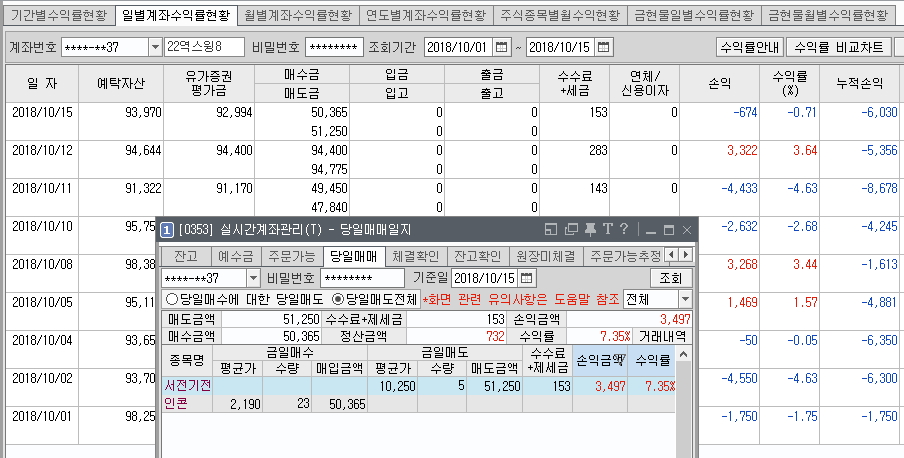904x458 pixels.
Task: Click 수익률 column header in popup table
Action: (652, 361)
